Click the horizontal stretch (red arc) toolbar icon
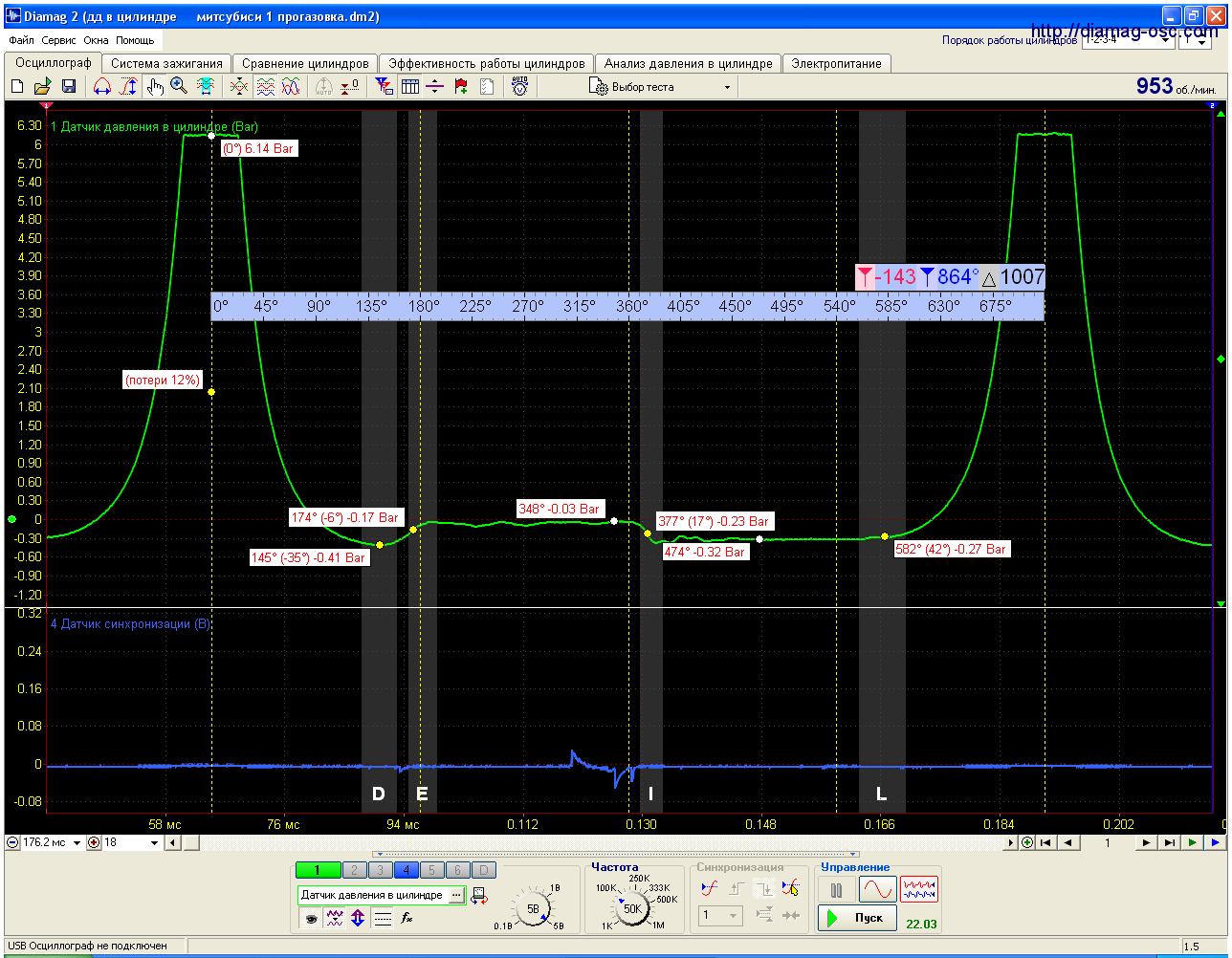Viewport: 1232px width, 958px height. tap(102, 87)
